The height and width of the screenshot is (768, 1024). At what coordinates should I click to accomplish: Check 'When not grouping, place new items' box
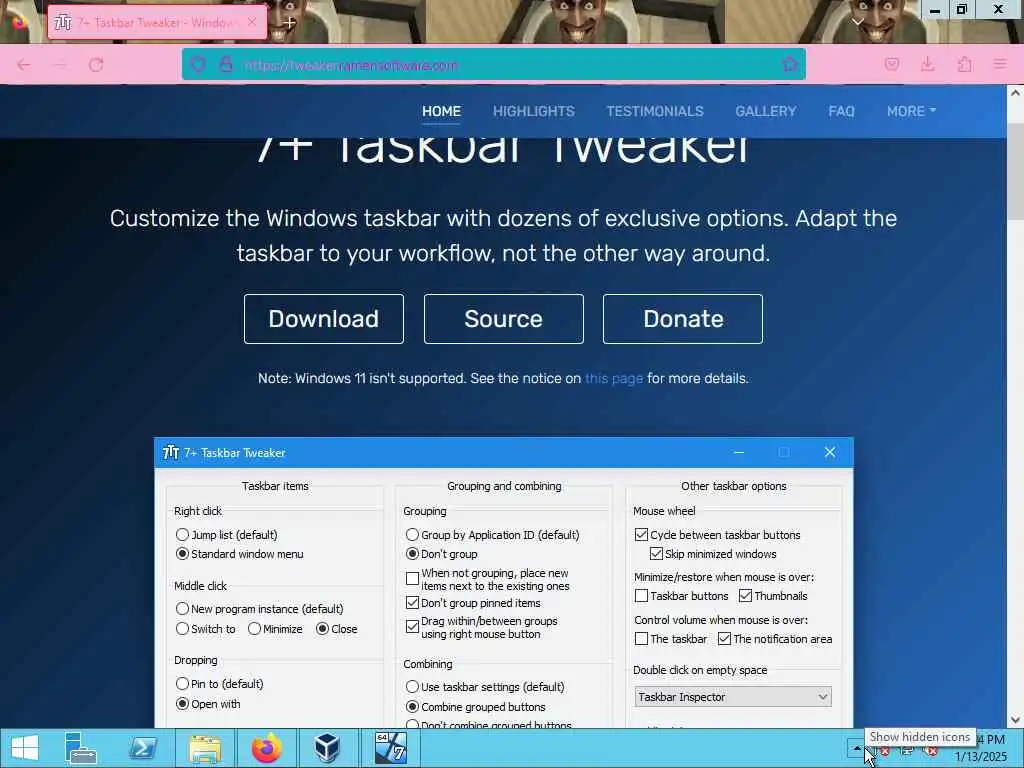412,579
